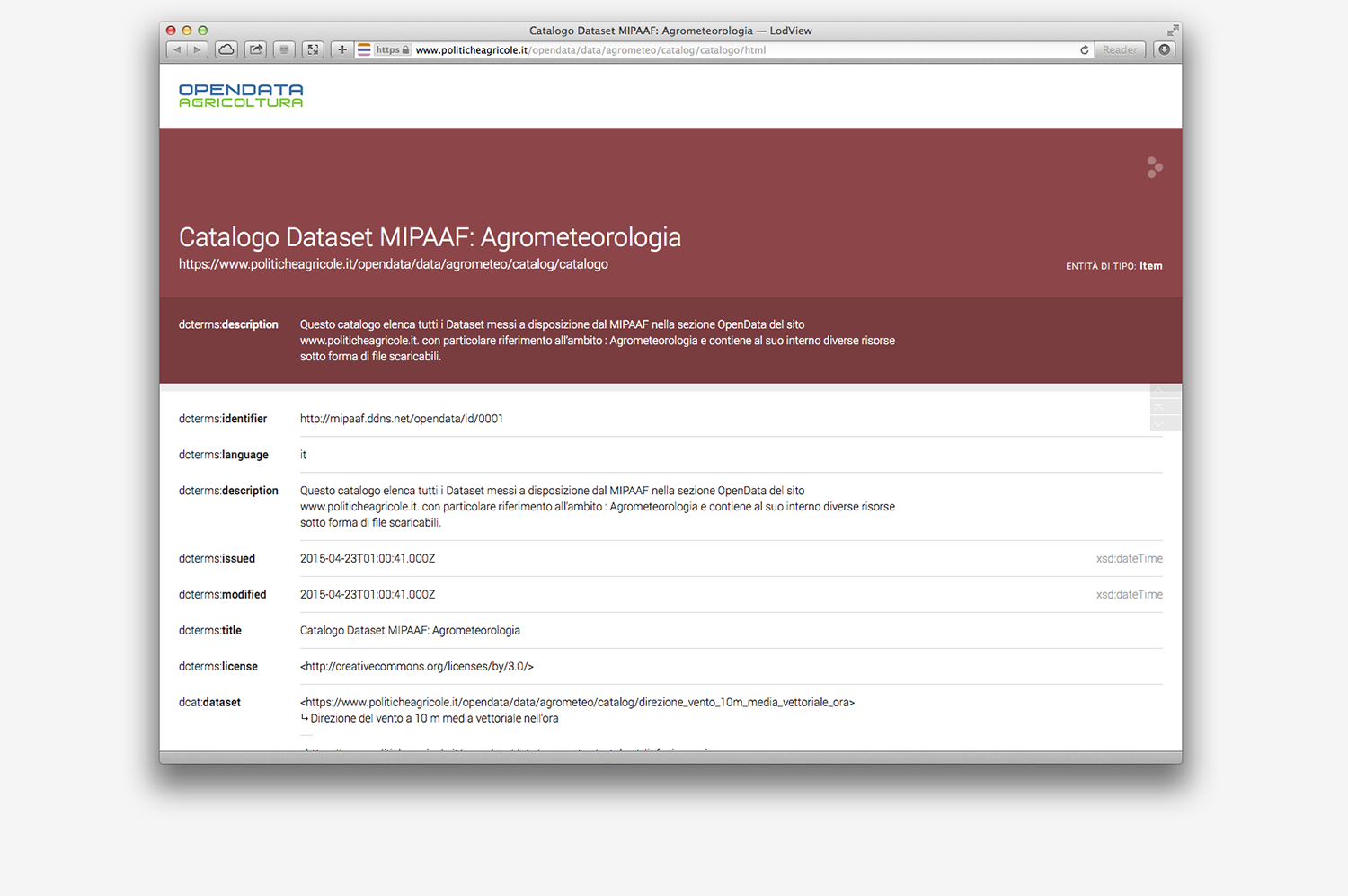This screenshot has height=896, width=1348.
Task: Click the dcterms:modified property label
Action: click(222, 595)
